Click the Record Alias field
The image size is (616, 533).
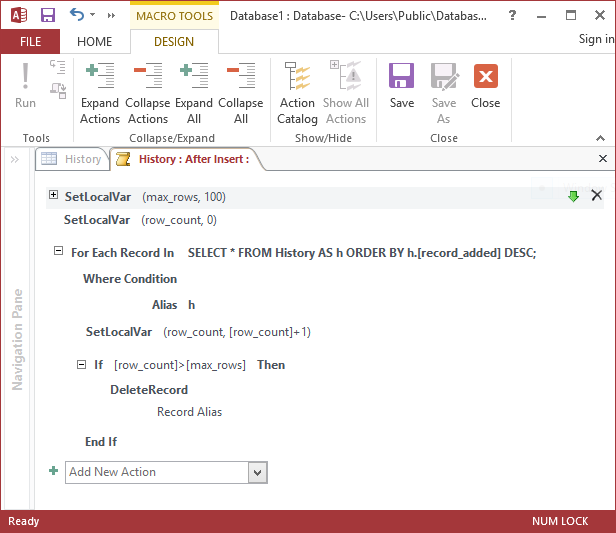[189, 412]
